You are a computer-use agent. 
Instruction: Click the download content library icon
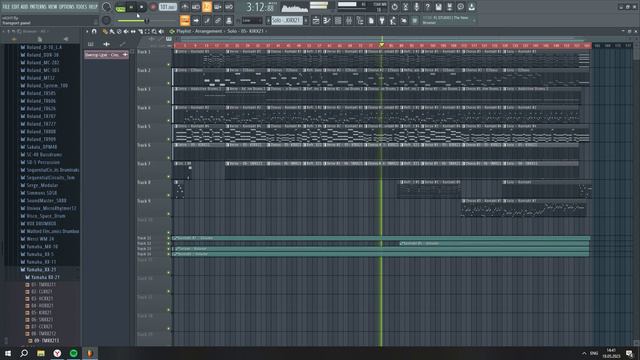[471, 7]
